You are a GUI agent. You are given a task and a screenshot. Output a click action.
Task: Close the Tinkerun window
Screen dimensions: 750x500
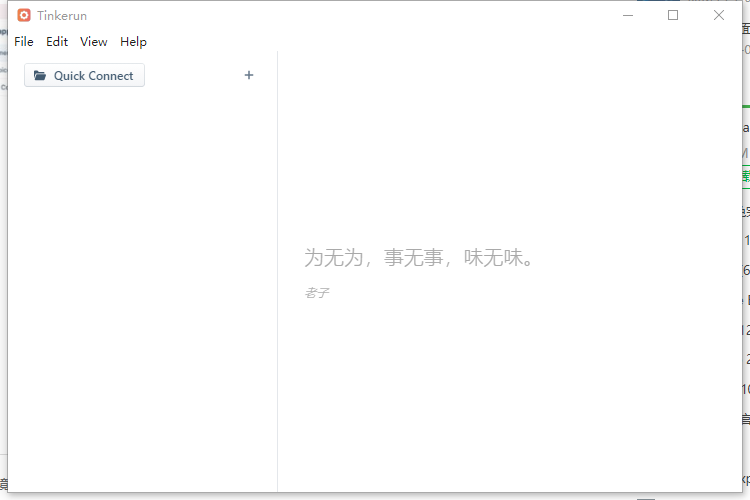[x=719, y=15]
